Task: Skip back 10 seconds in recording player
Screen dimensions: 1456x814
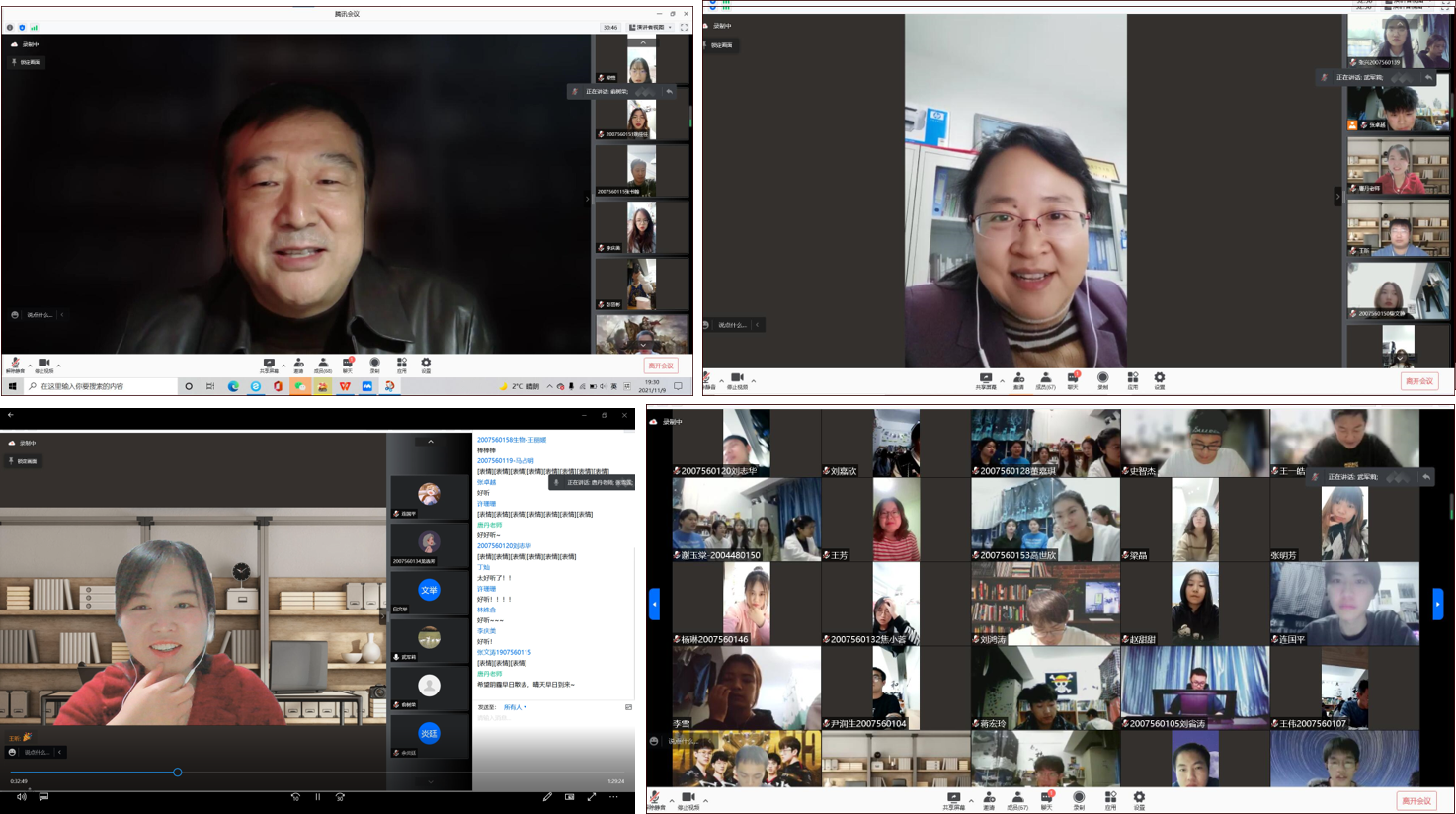Action: point(295,797)
